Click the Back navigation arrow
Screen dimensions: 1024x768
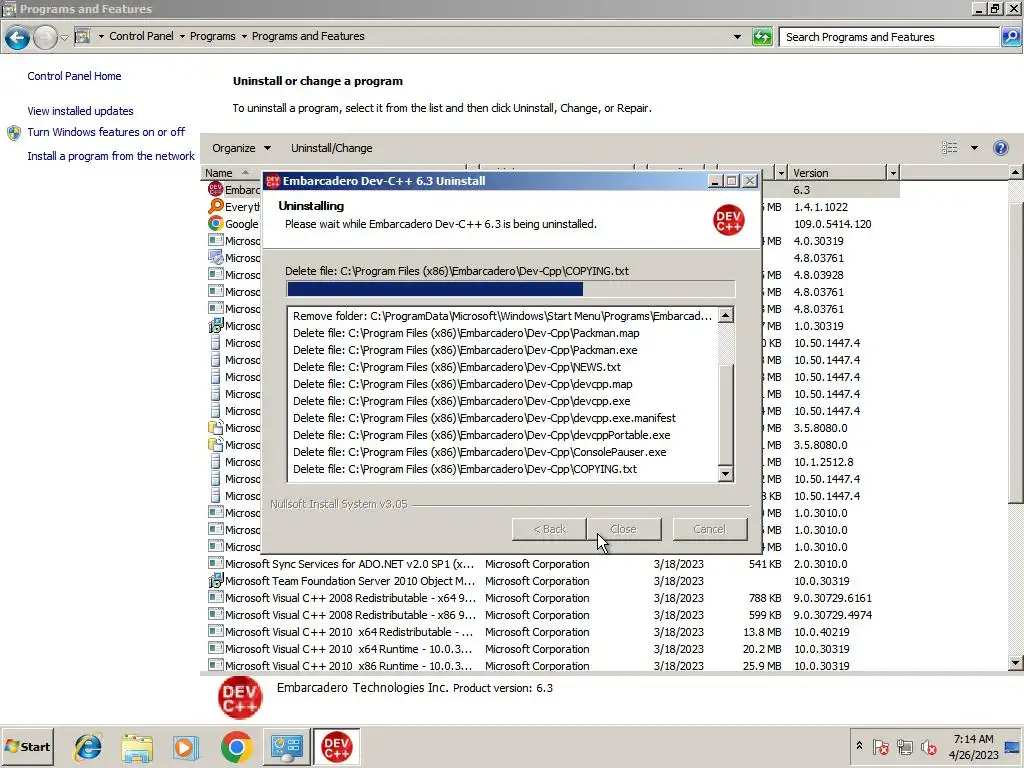pyautogui.click(x=18, y=37)
